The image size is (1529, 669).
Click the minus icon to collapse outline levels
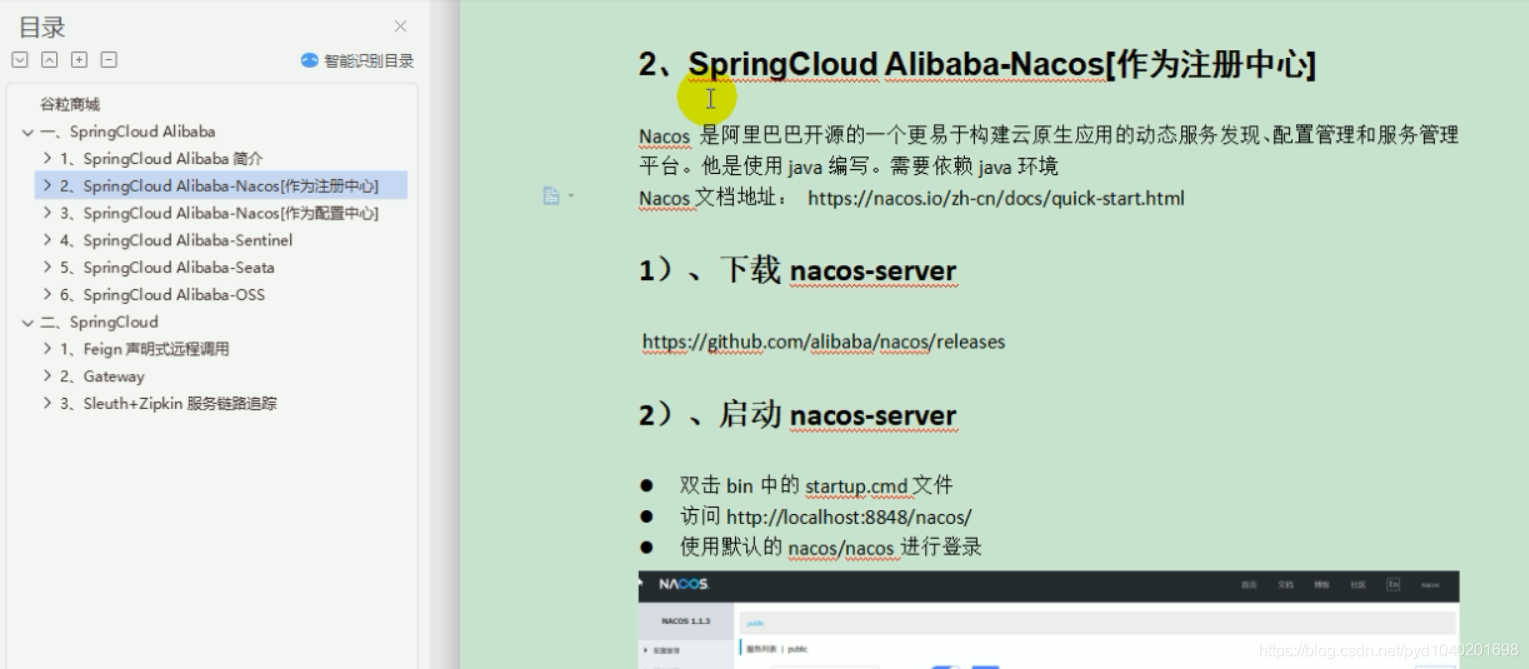109,60
